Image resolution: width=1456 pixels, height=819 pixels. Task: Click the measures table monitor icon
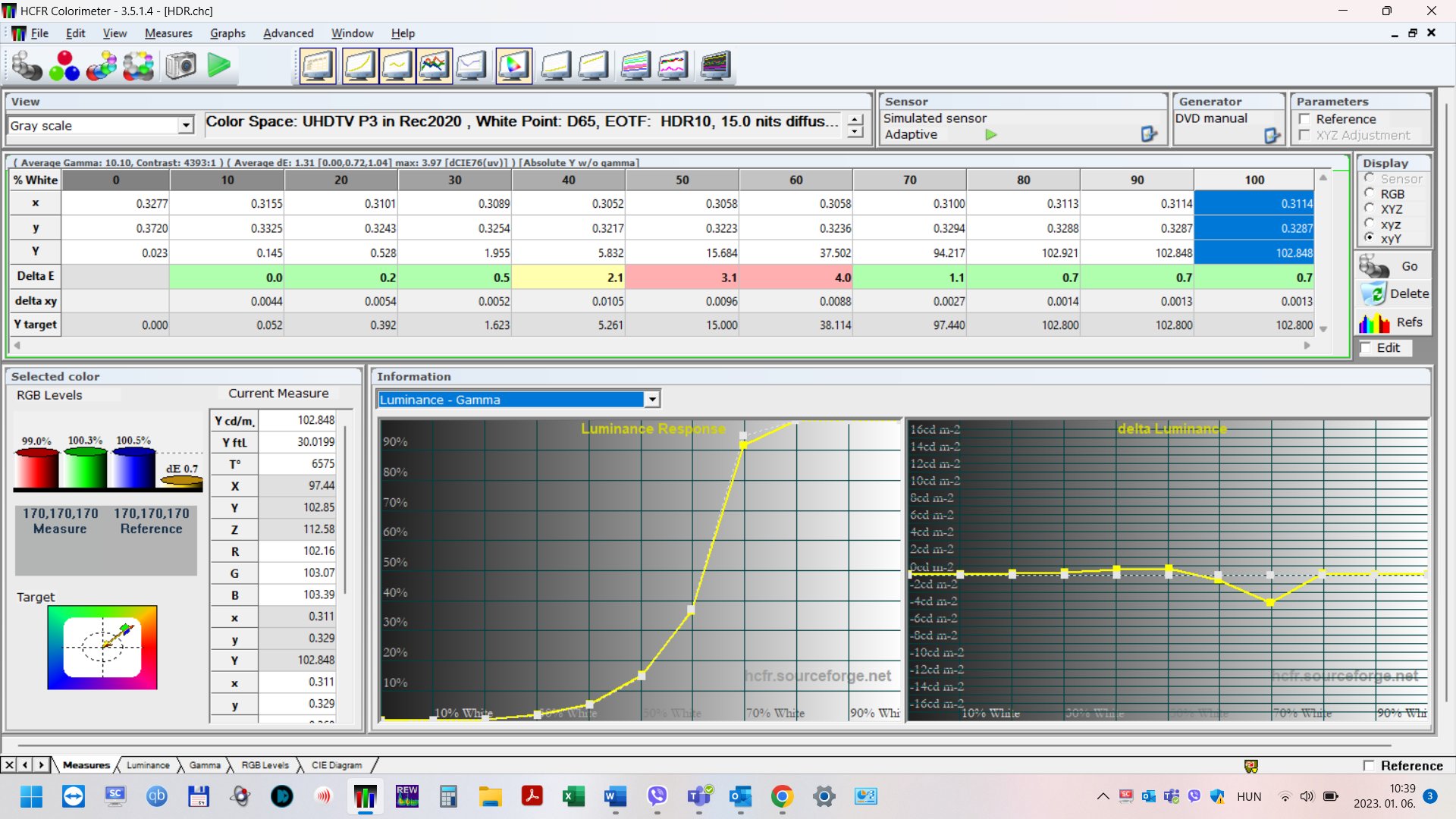pos(318,66)
